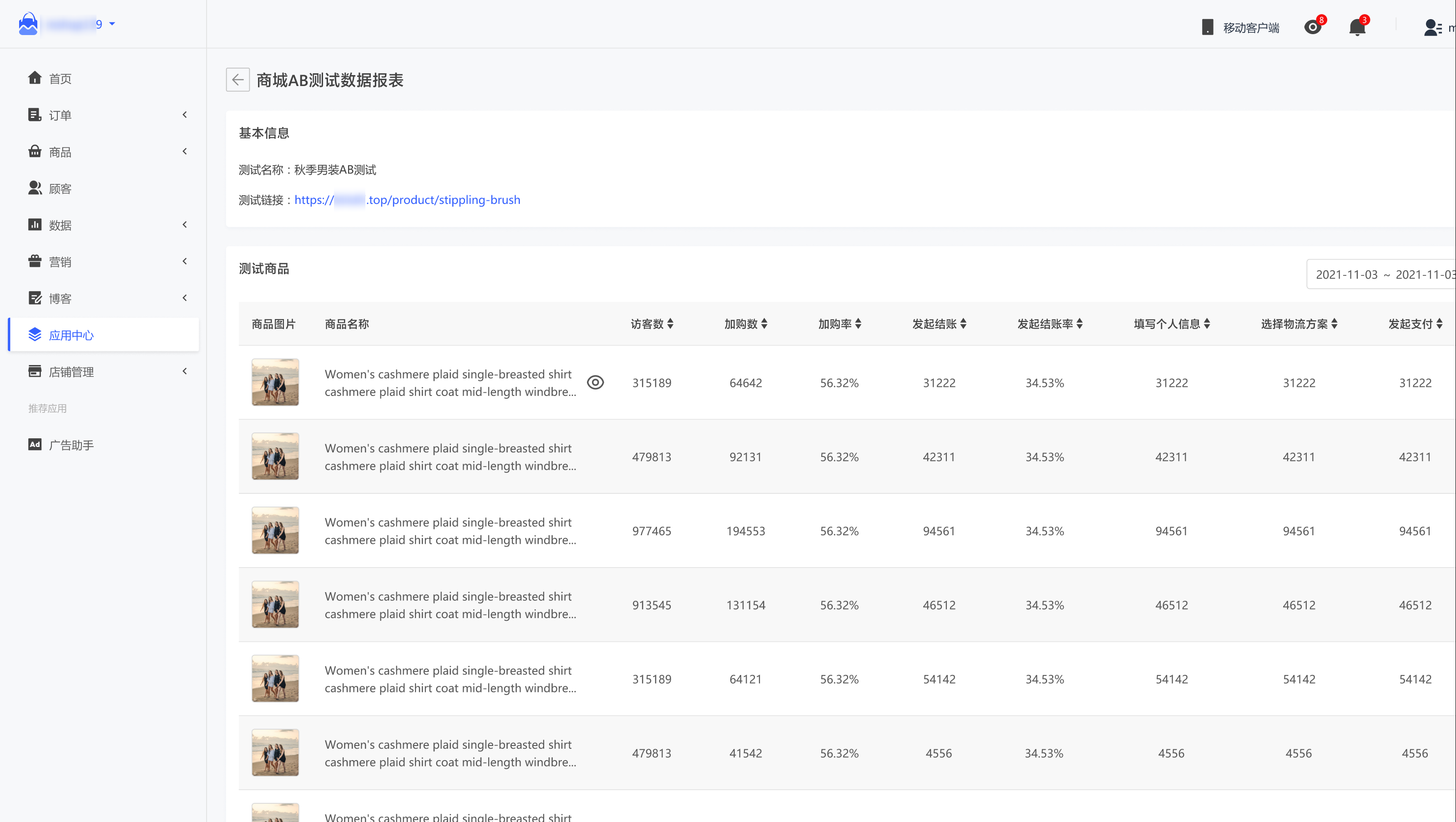Click product name in 913545 visitors row
The height and width of the screenshot is (822, 1456).
[x=450, y=605]
